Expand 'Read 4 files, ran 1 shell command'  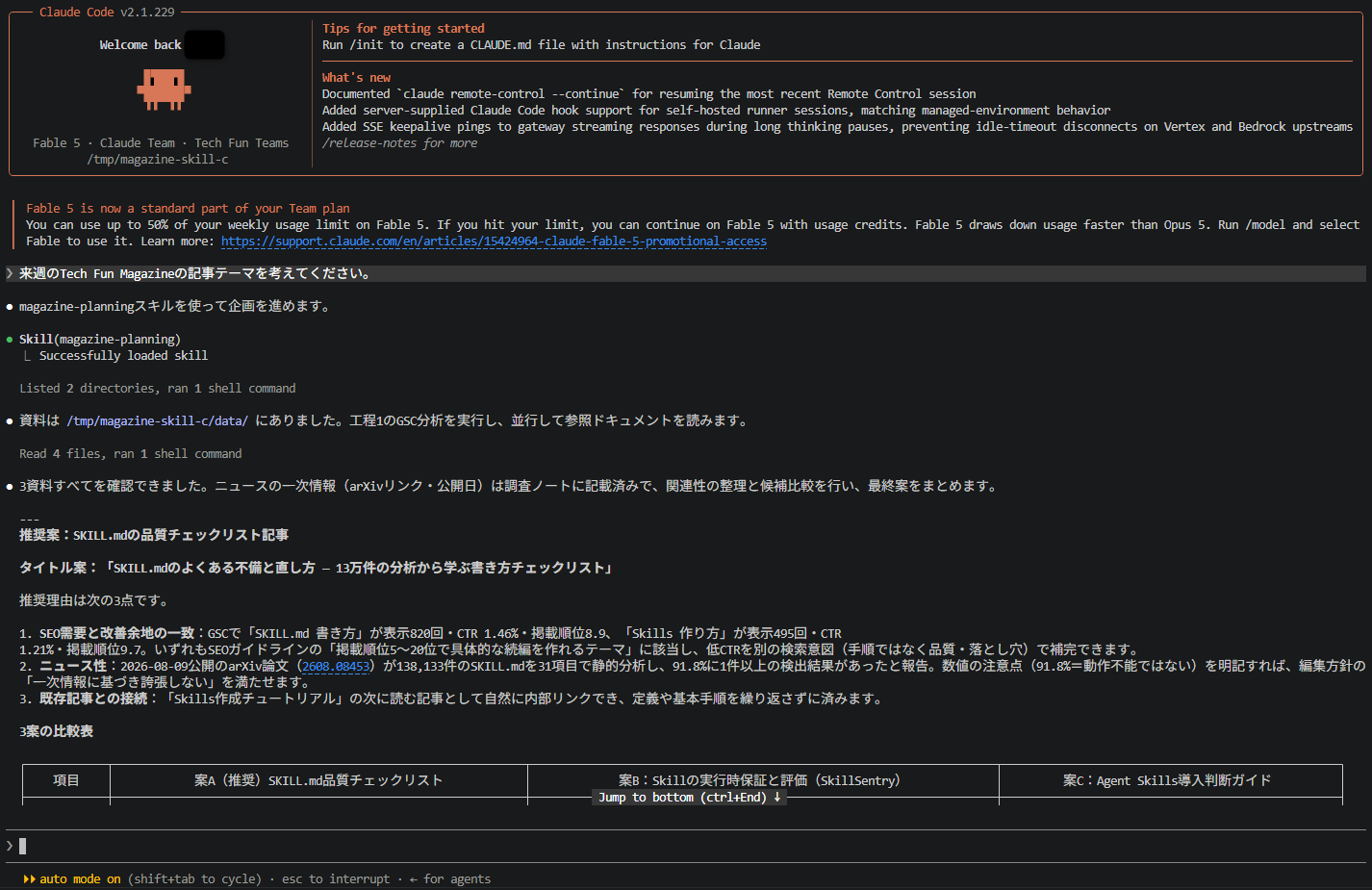click(x=131, y=454)
